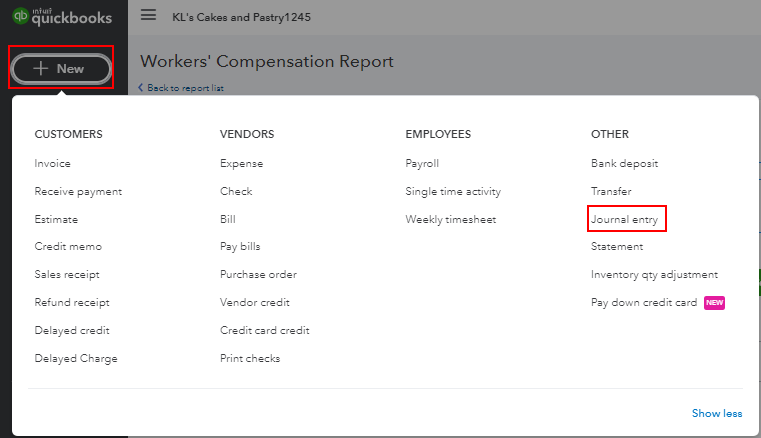Select Payroll under Employees

click(x=422, y=164)
